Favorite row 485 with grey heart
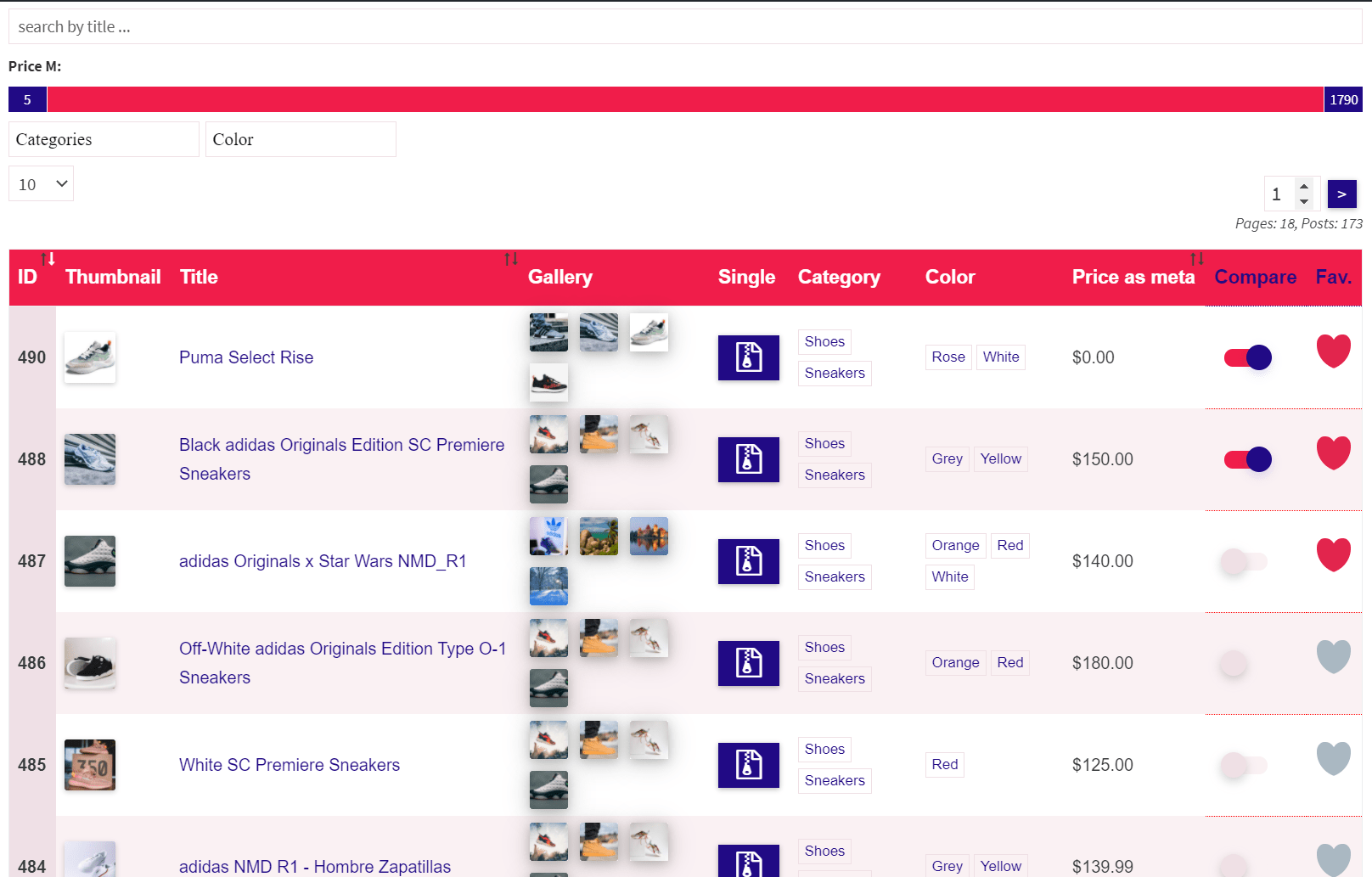The height and width of the screenshot is (877, 1372). click(1333, 758)
